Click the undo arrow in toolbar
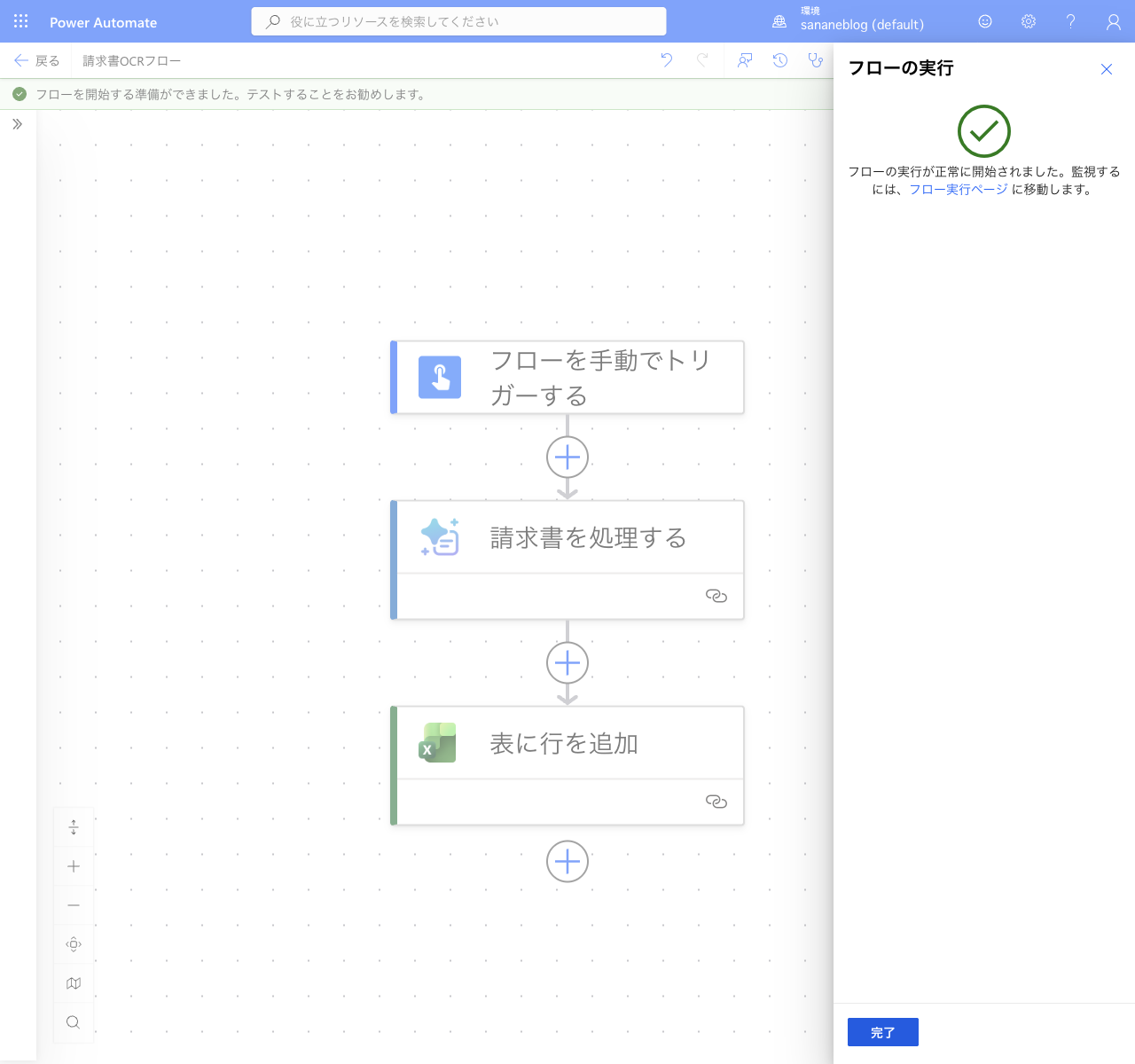Image resolution: width=1135 pixels, height=1064 pixels. point(667,60)
